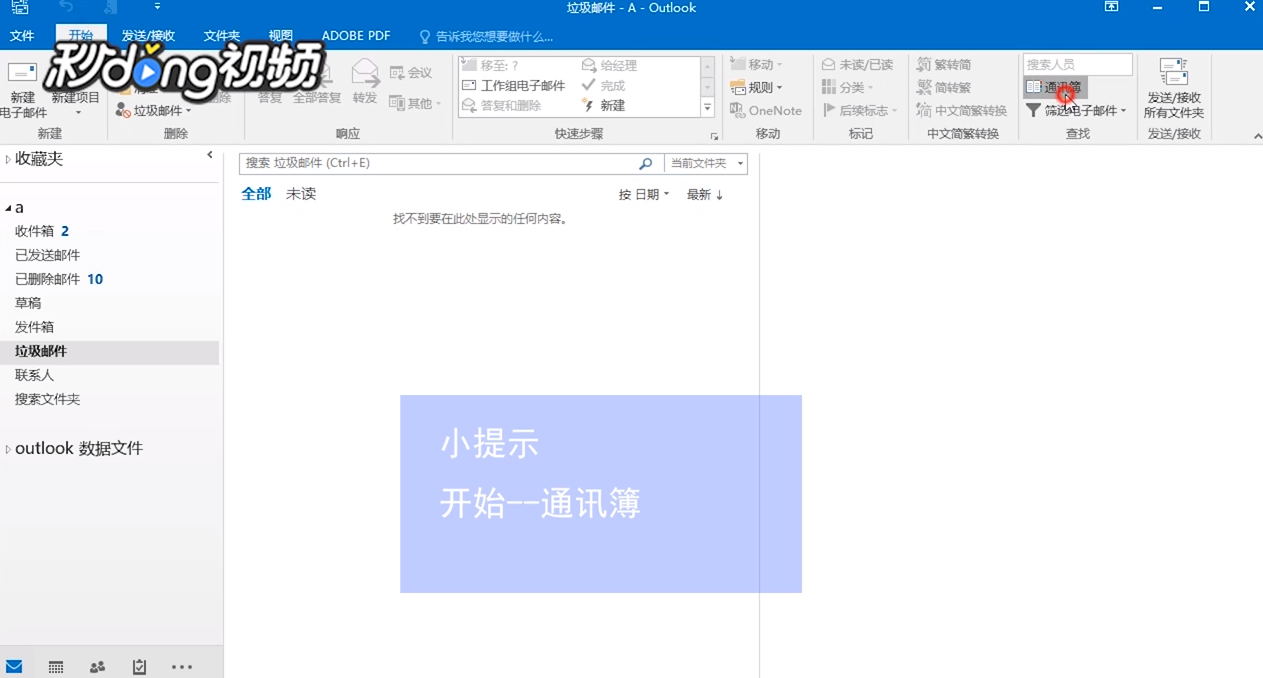Open the 通讯簿 (Address Book)
Viewport: 1263px width, 678px height.
[1054, 87]
